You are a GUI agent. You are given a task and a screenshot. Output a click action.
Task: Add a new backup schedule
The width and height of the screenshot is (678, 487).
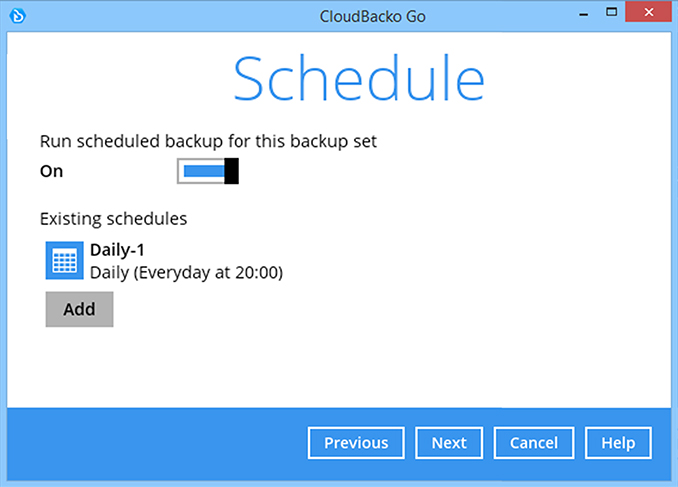tap(79, 309)
